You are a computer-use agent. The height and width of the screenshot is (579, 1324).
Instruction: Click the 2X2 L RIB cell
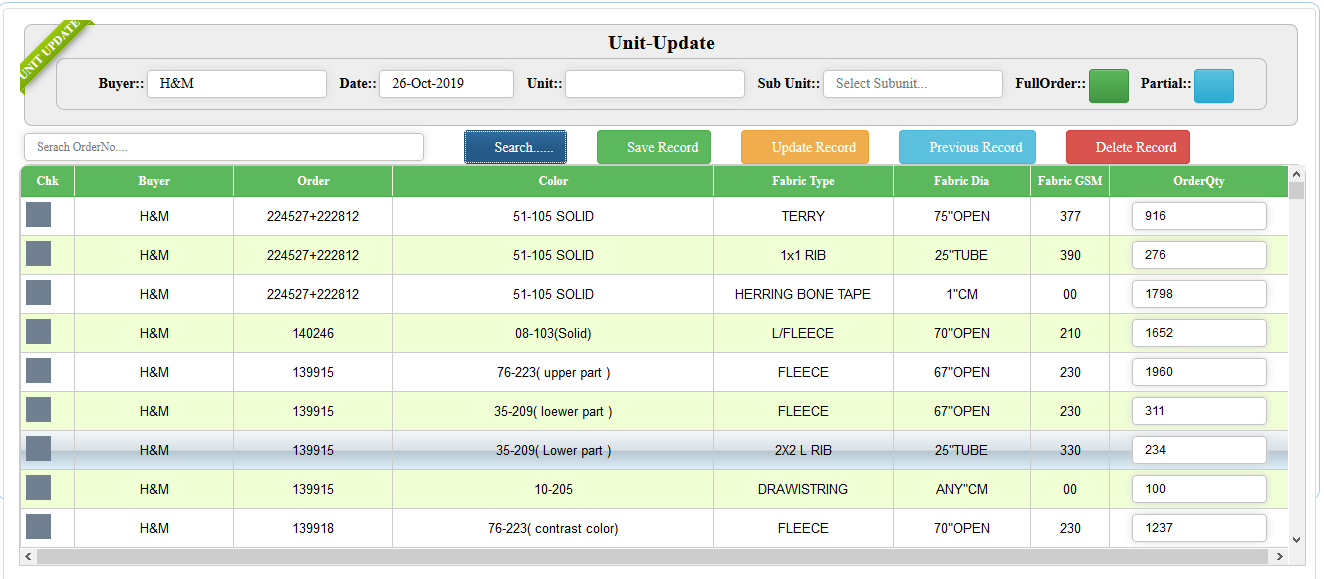pyautogui.click(x=803, y=450)
